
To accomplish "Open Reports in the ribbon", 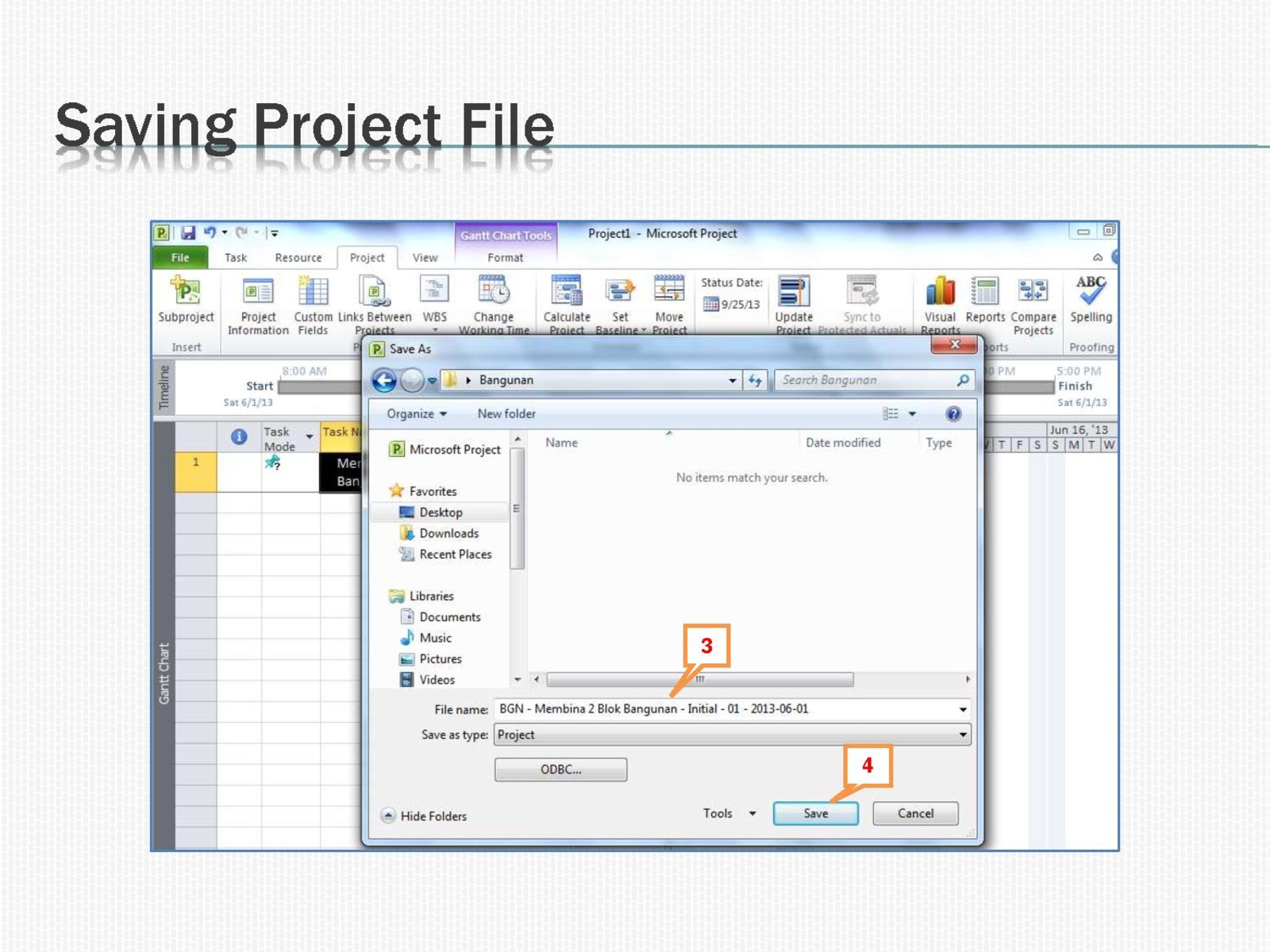I will (x=985, y=300).
